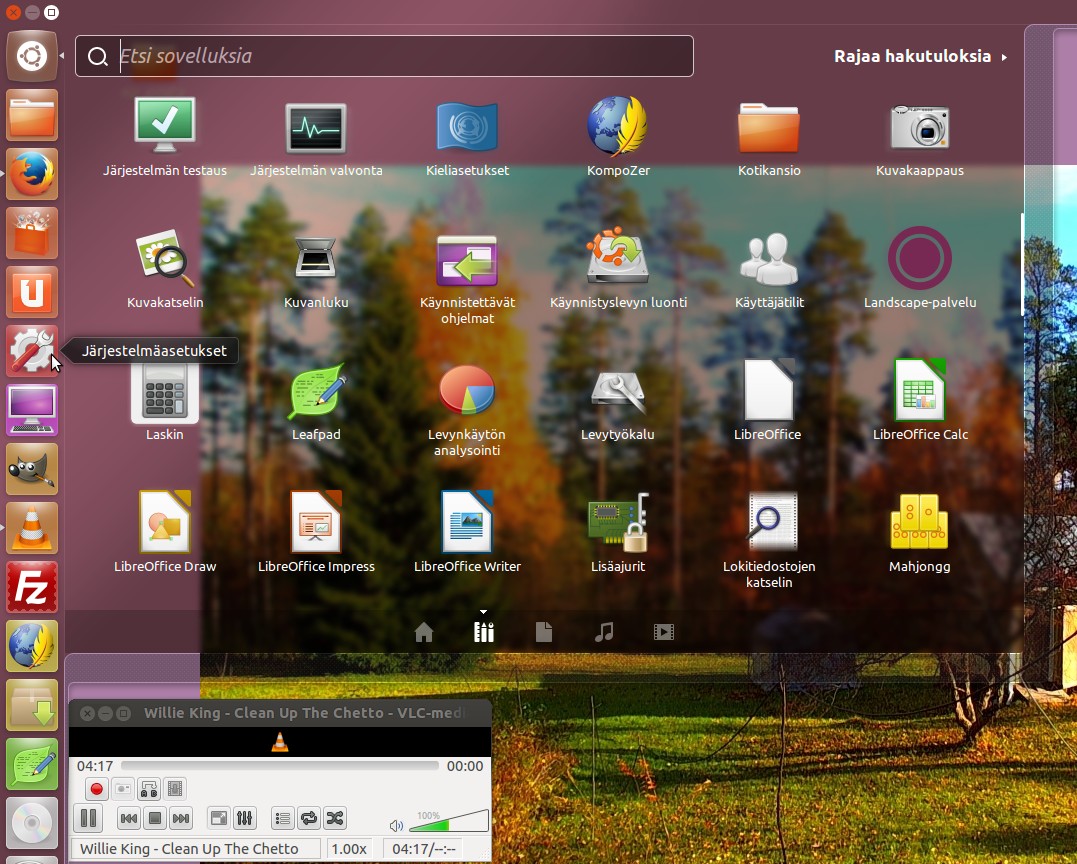Toggle the VLC playlist view
Image resolution: width=1077 pixels, height=864 pixels.
pos(283,818)
